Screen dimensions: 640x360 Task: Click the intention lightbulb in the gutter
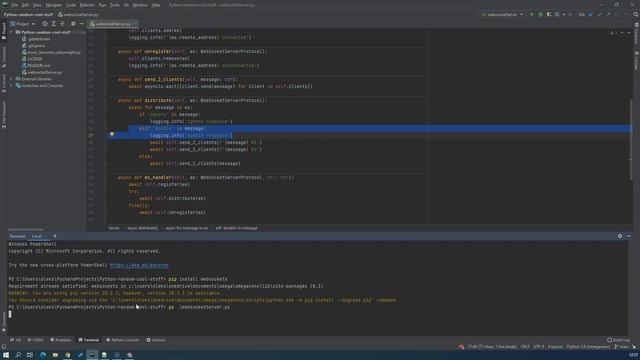(112, 134)
